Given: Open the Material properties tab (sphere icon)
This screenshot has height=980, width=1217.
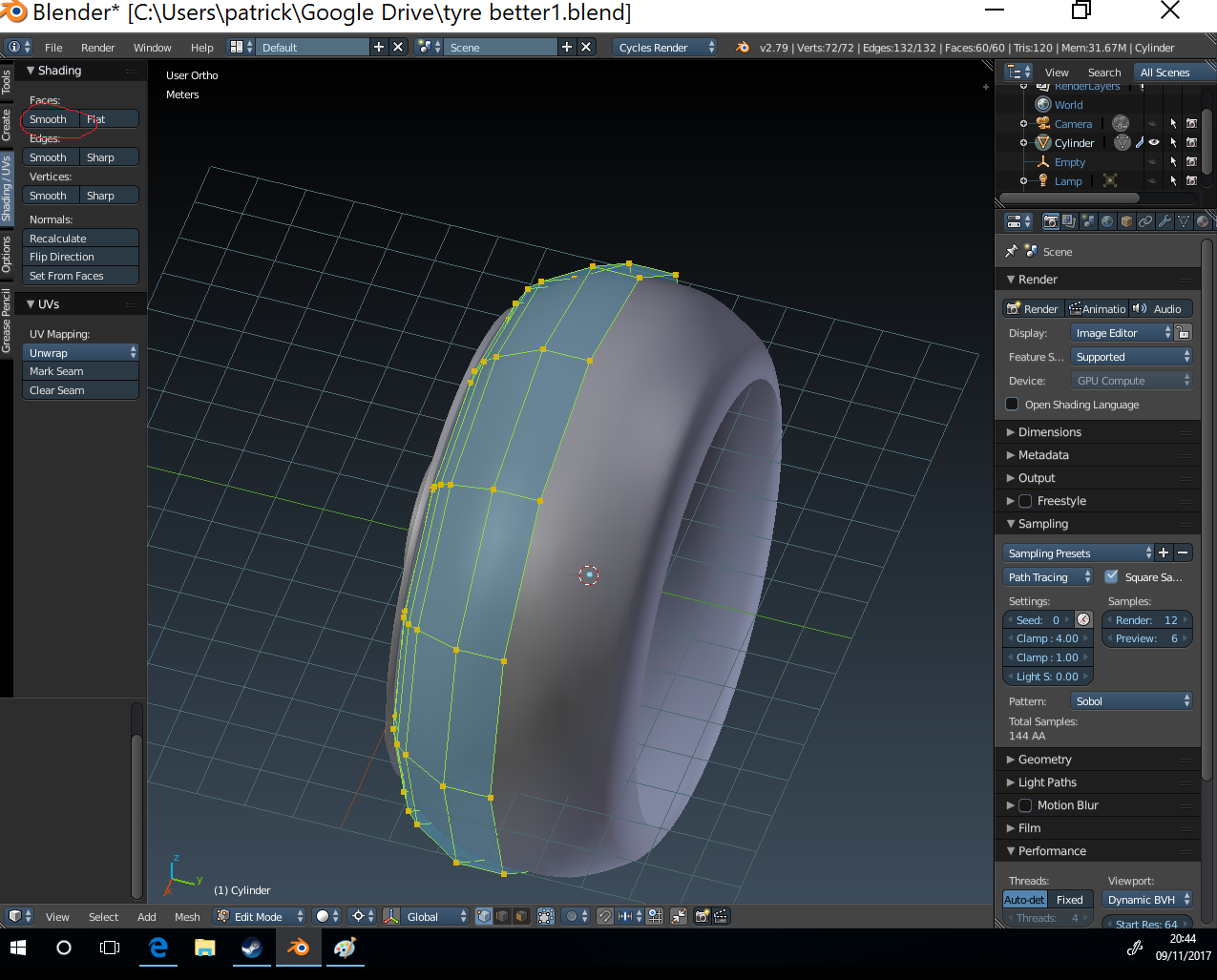Looking at the screenshot, I should click(x=1203, y=221).
